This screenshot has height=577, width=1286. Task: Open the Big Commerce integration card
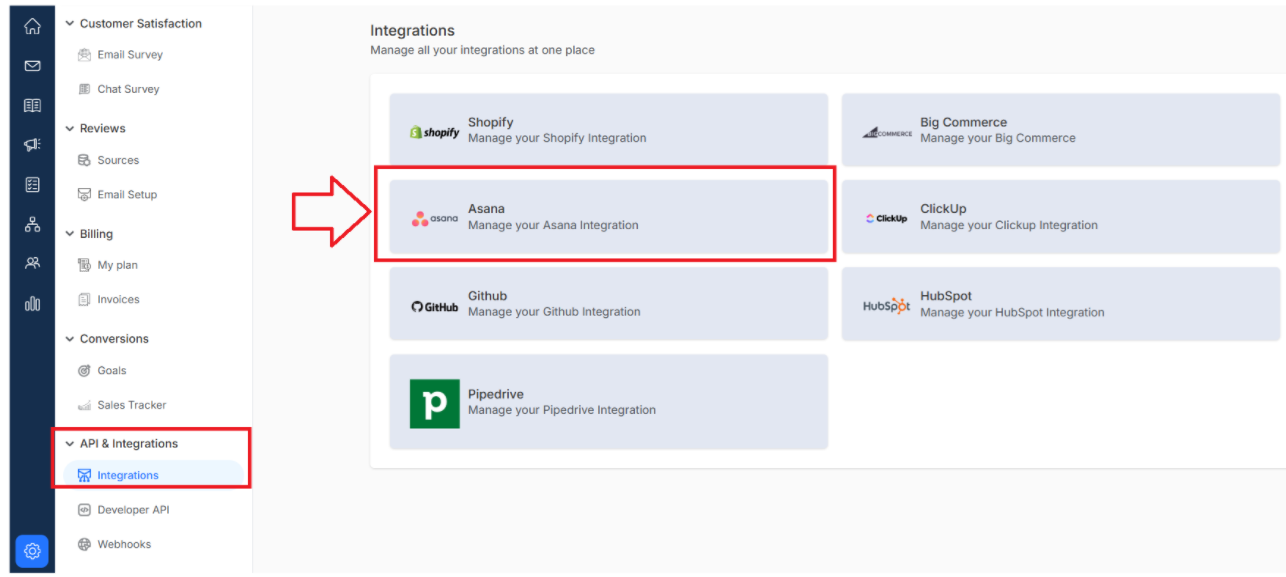(1061, 130)
